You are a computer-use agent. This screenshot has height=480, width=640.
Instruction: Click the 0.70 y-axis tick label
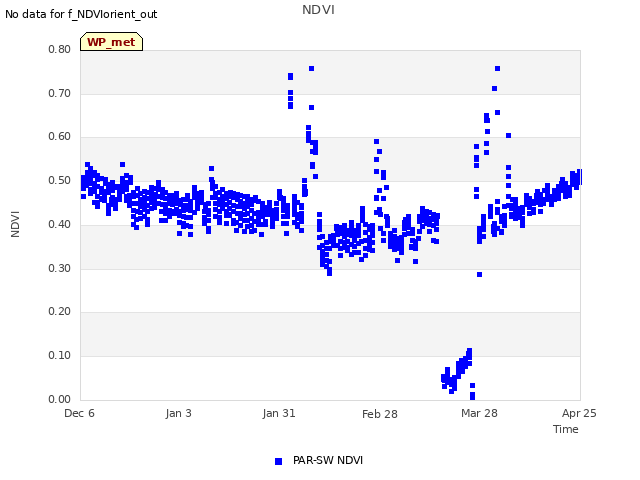point(60,93)
